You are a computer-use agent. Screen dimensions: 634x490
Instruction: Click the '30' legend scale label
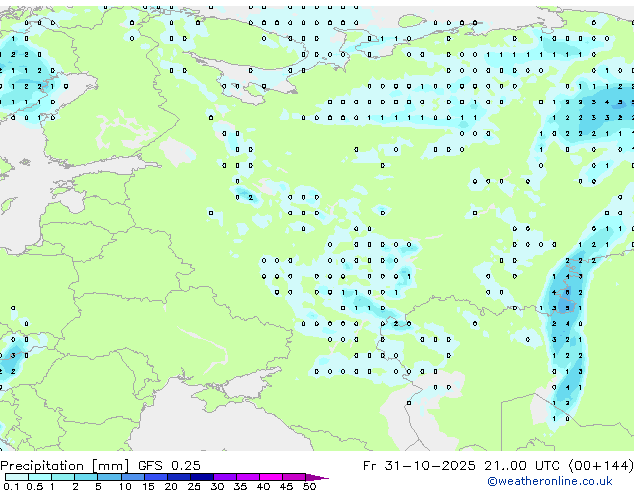[217, 486]
